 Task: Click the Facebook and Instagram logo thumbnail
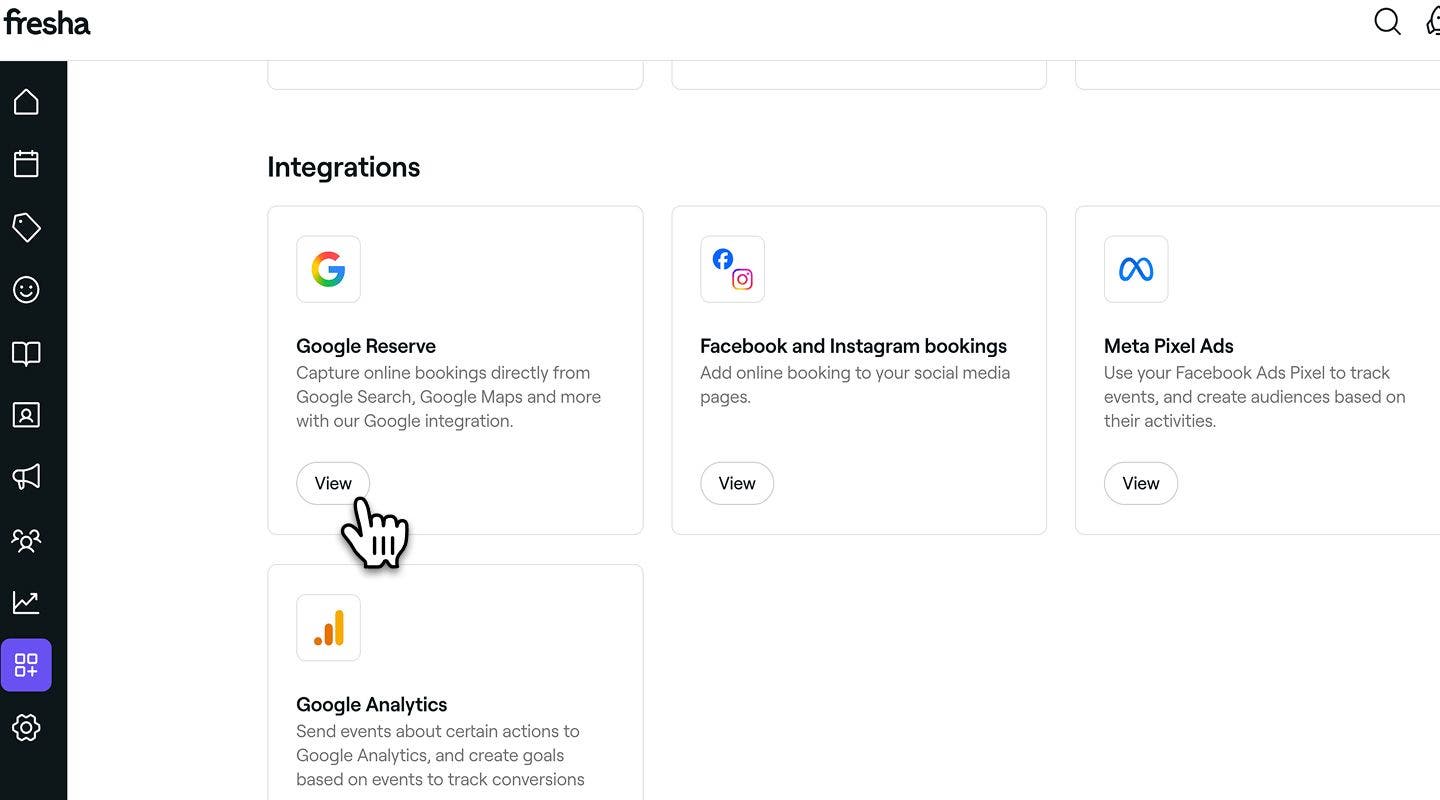[732, 269]
